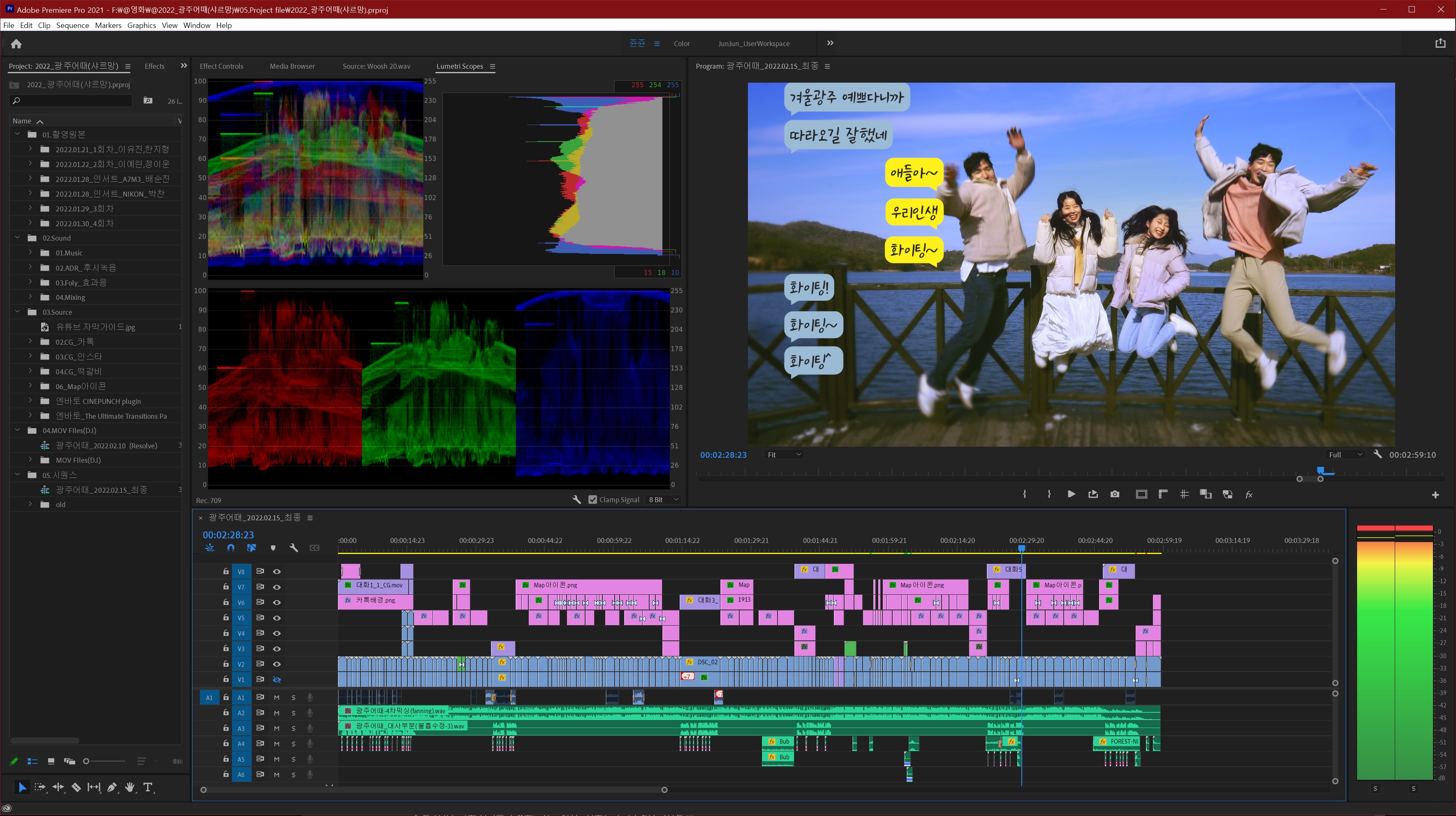Select the Type tool
This screenshot has width=1456, height=816.
click(148, 787)
